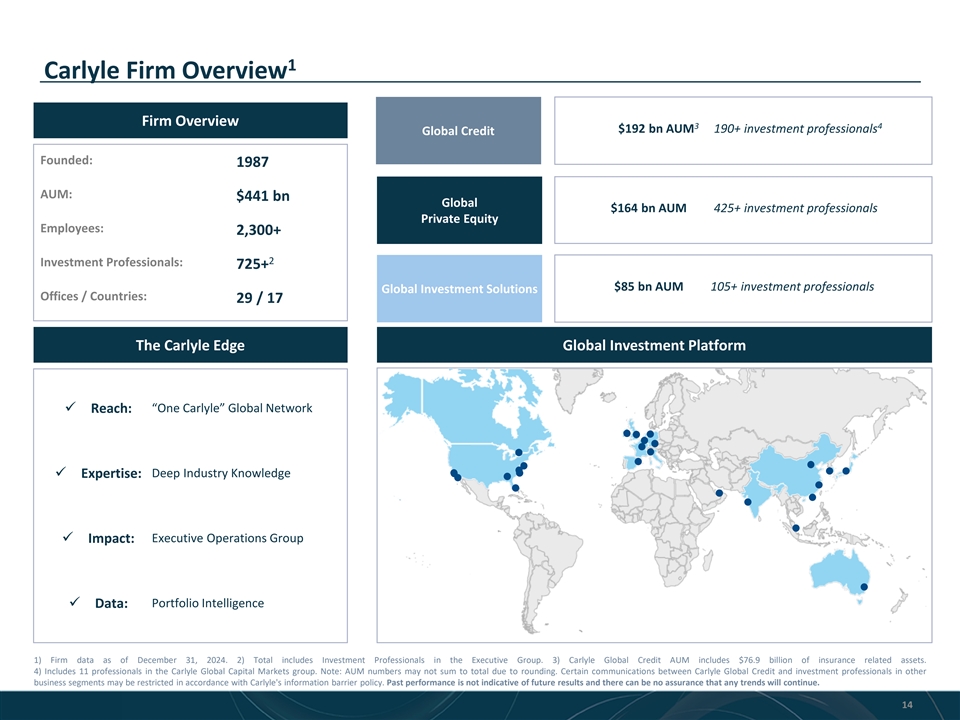960x720 pixels.
Task: Pick the southernmost Southeast Asia office dot
Action: point(795,528)
